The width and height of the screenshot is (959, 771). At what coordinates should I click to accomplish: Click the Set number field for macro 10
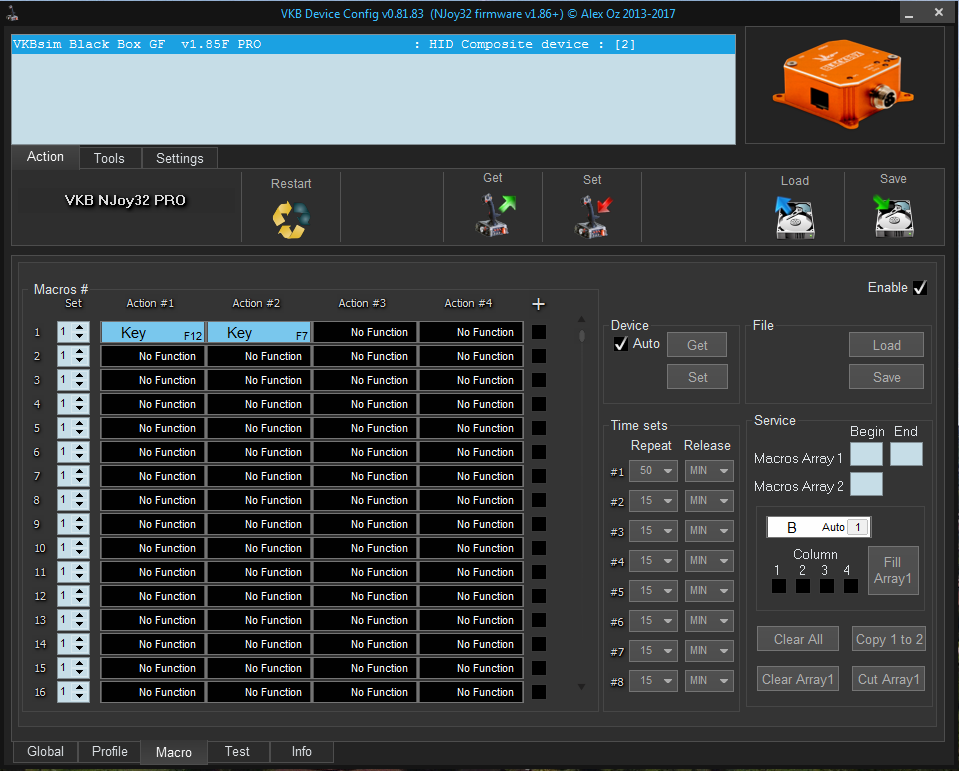click(x=65, y=548)
